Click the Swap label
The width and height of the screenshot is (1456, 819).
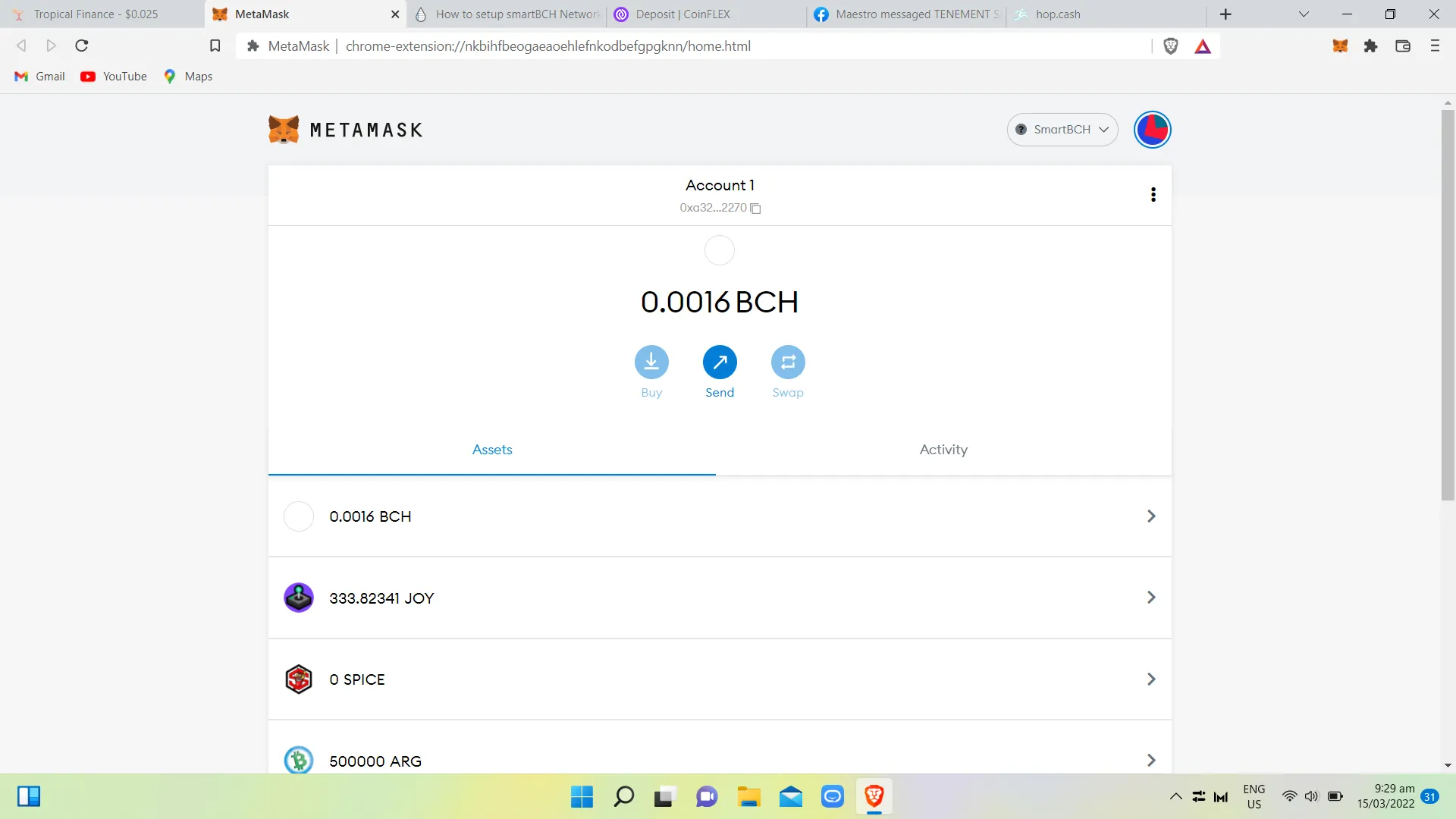pos(788,393)
